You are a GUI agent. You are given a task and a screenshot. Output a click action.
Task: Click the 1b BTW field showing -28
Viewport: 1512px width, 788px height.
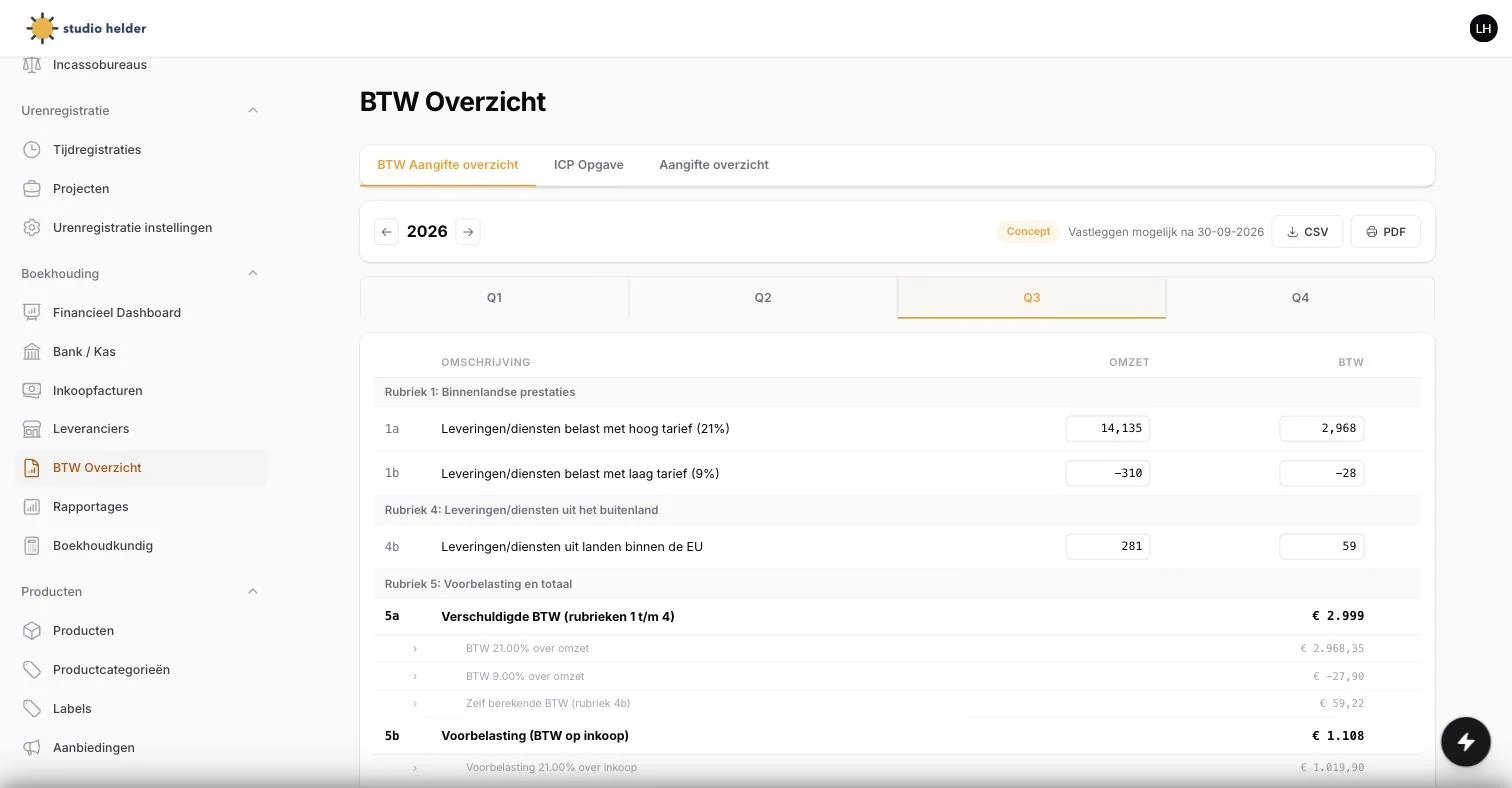(x=1322, y=474)
